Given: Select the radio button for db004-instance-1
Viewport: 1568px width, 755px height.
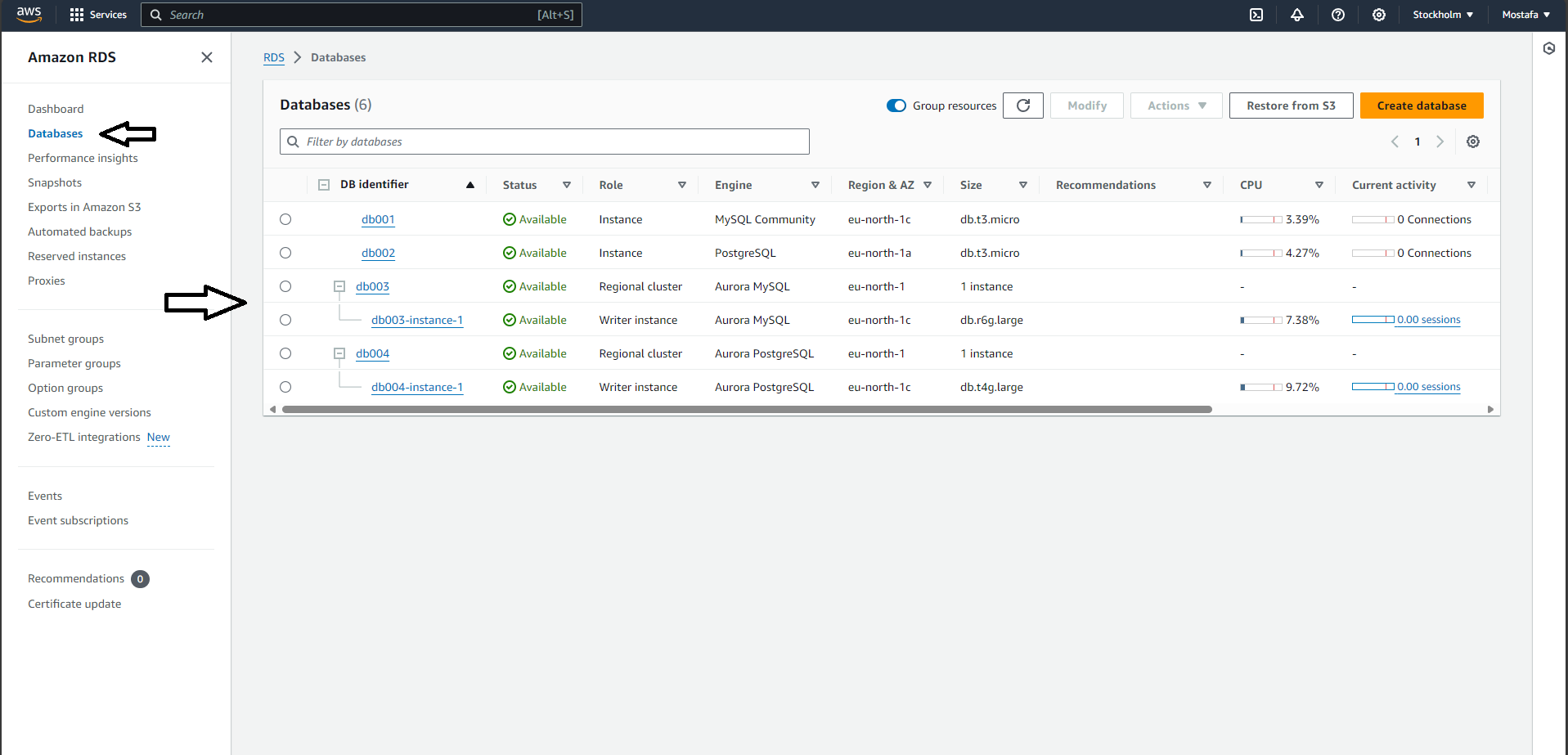Looking at the screenshot, I should (285, 386).
